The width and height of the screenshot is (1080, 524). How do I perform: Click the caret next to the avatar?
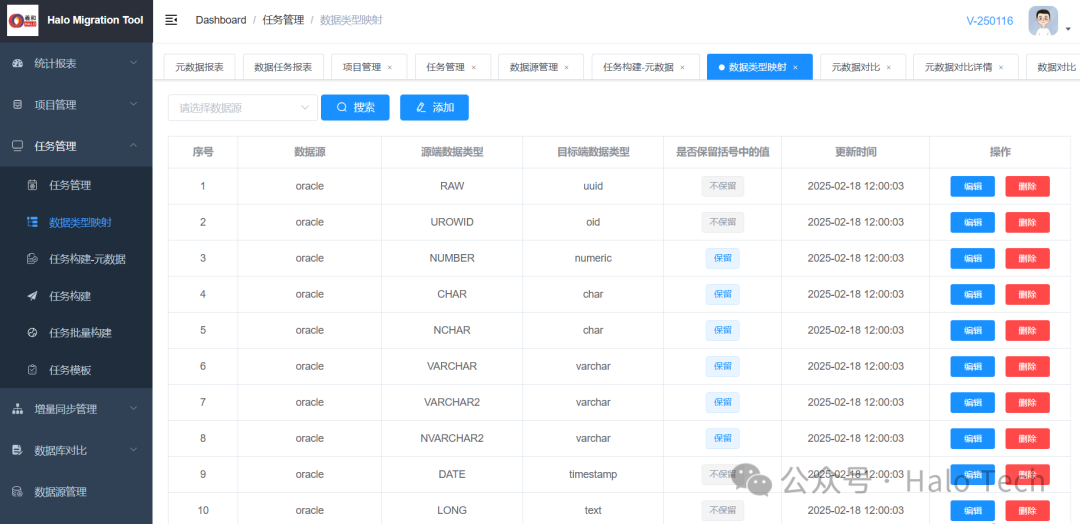point(1068,30)
